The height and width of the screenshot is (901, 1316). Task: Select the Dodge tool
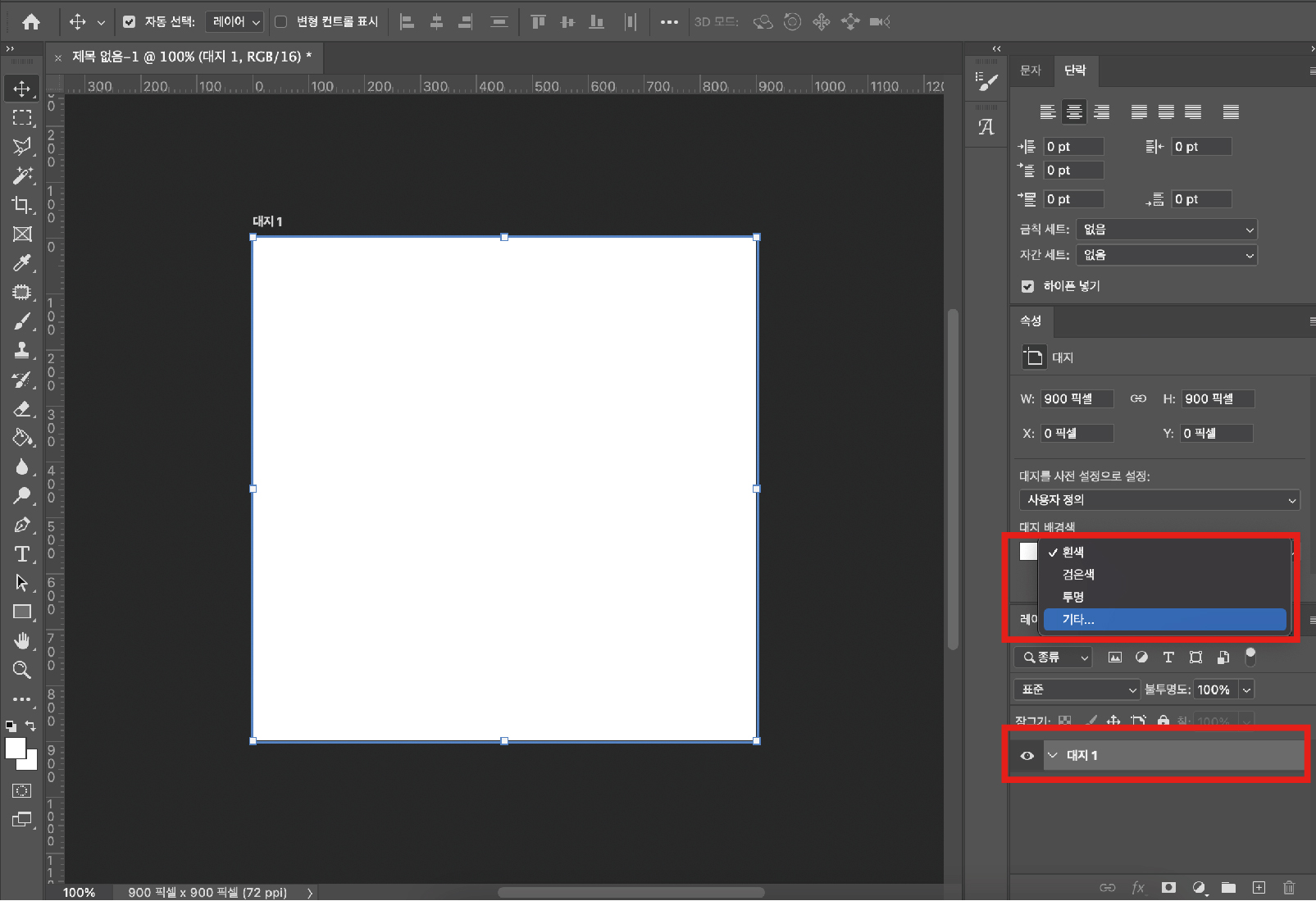22,496
